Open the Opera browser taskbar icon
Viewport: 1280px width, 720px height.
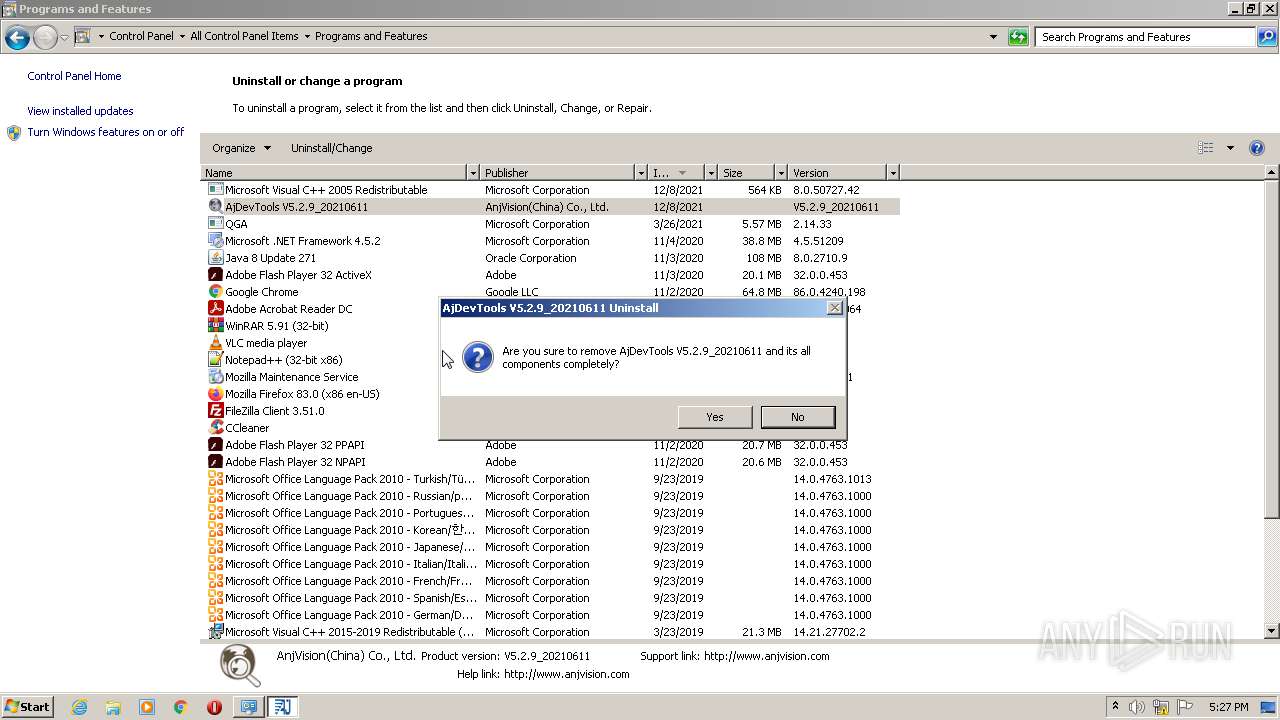(x=214, y=707)
